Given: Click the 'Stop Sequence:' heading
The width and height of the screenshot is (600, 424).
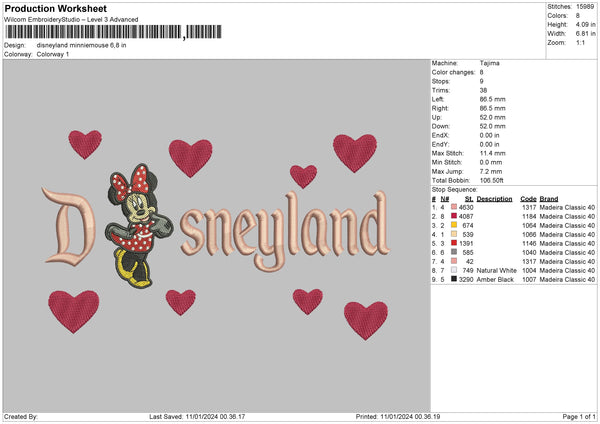Looking at the screenshot, I should tap(455, 189).
